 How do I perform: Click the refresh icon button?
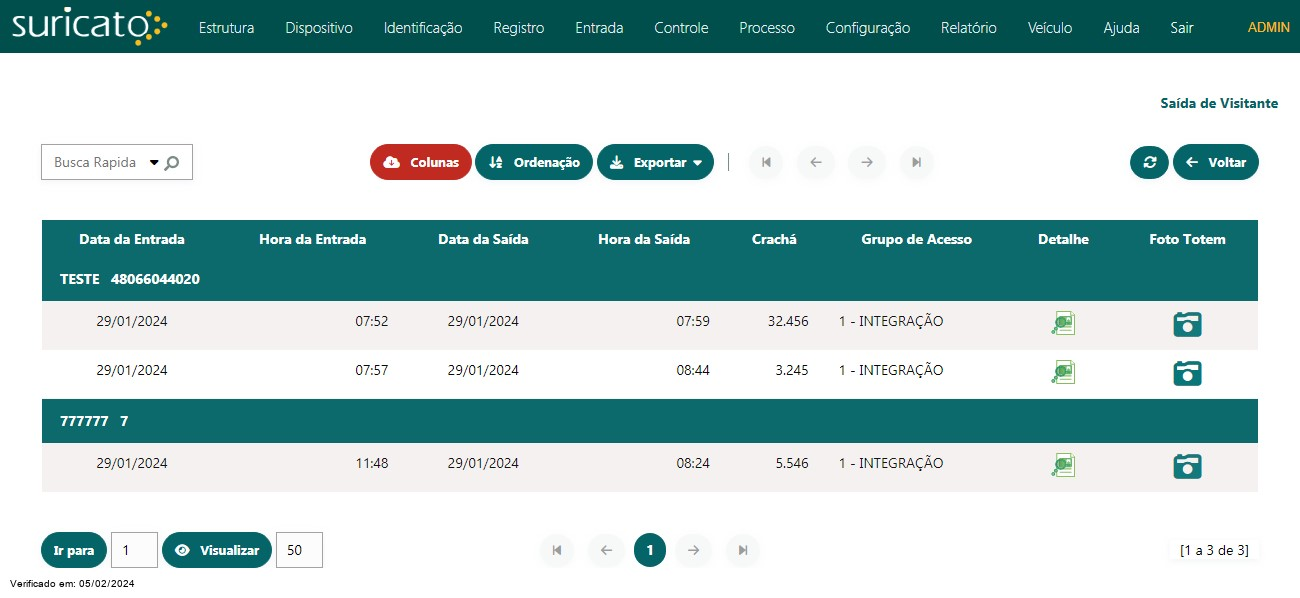pyautogui.click(x=1150, y=162)
